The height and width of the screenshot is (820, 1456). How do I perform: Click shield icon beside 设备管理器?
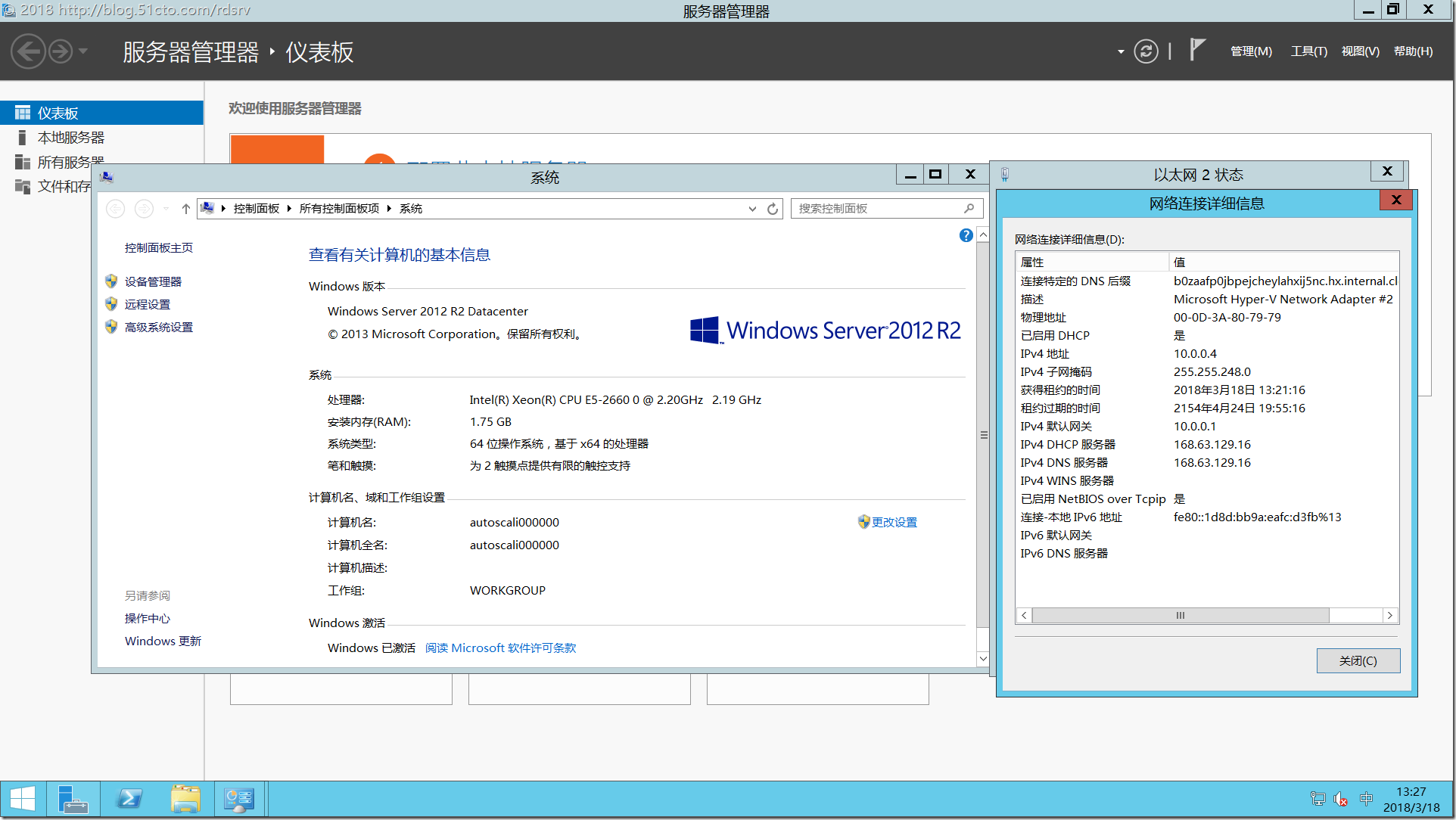click(x=111, y=281)
